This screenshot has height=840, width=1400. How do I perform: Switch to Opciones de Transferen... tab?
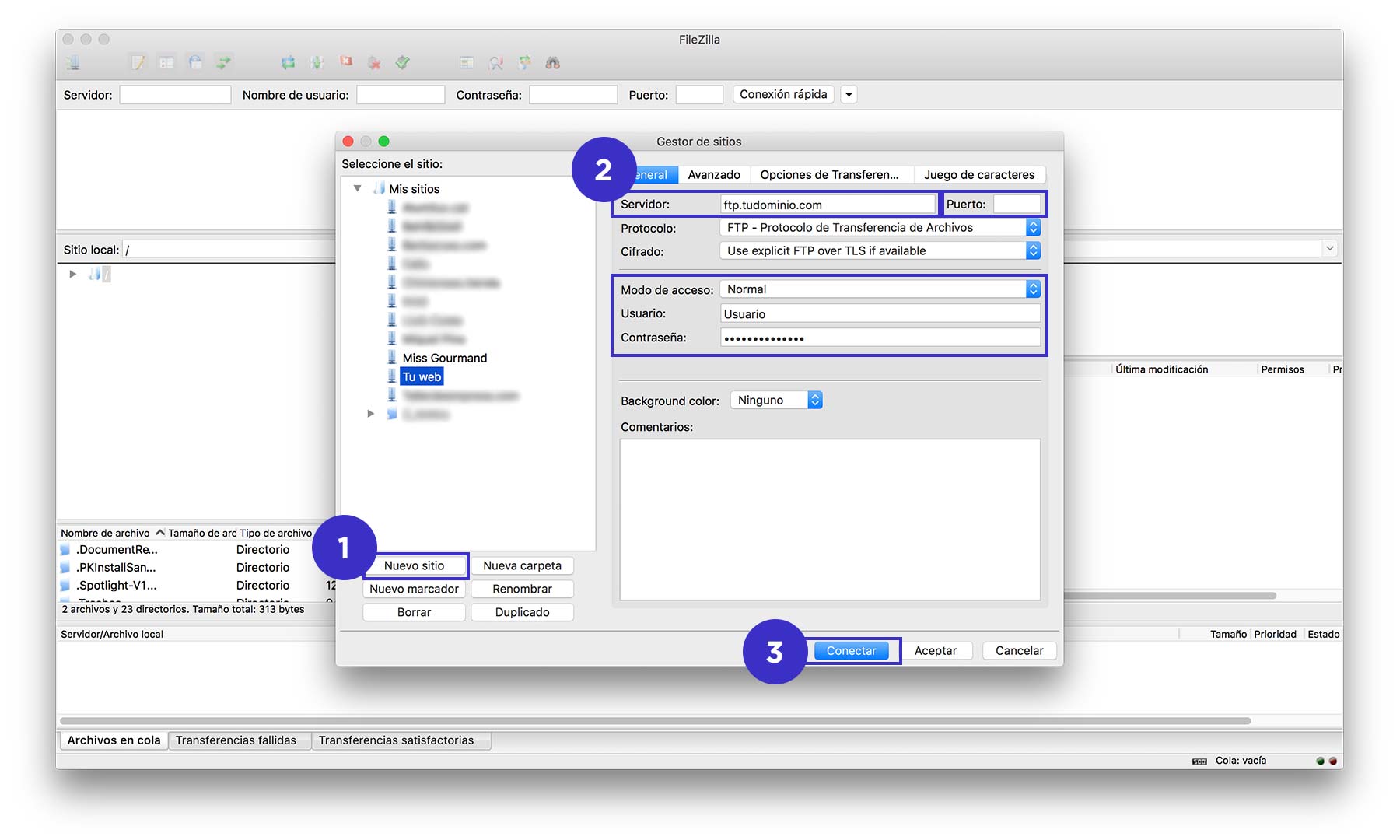coord(830,175)
